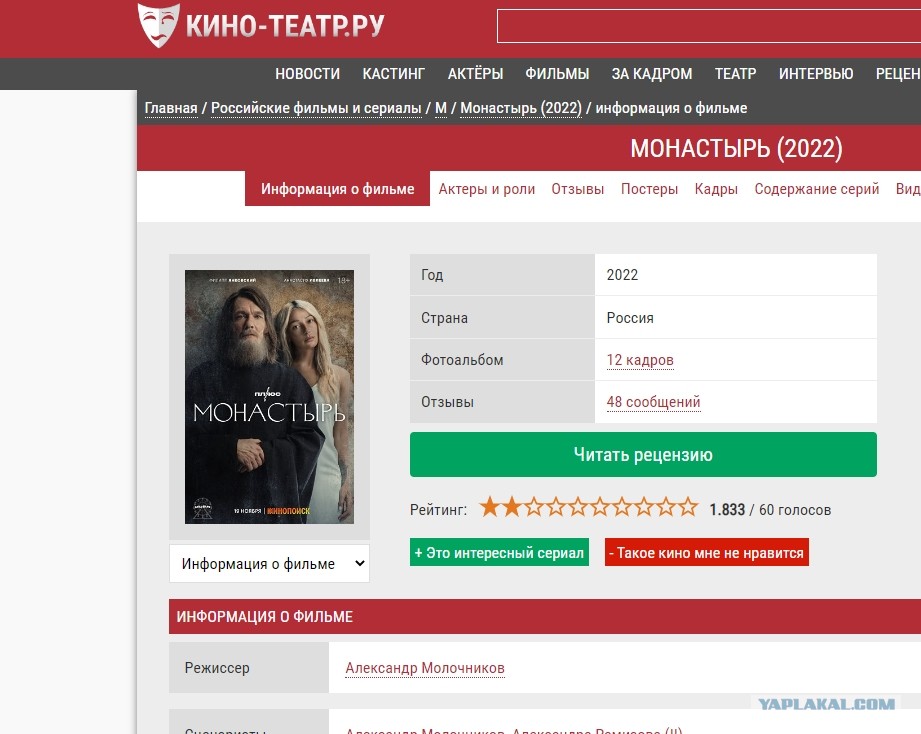Click the year value 2022
The width and height of the screenshot is (921, 734).
[622, 275]
